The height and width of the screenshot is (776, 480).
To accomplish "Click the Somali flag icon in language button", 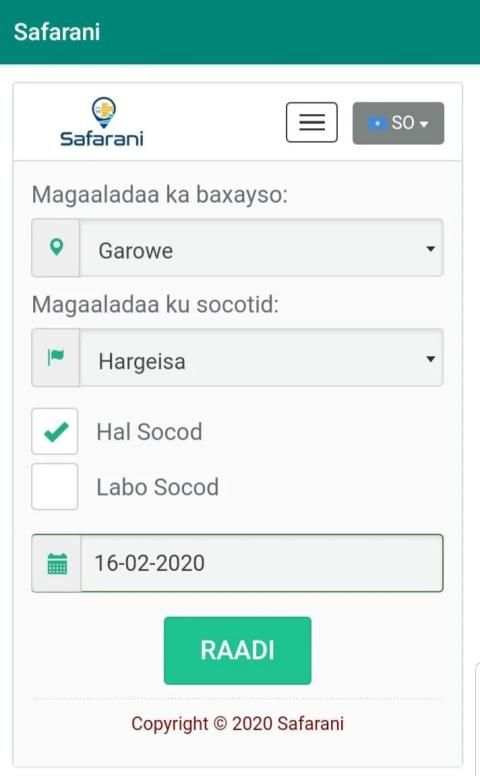I will (377, 123).
